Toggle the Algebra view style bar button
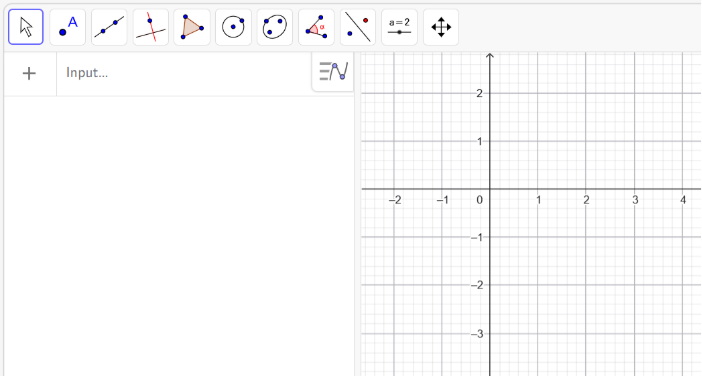The height and width of the screenshot is (376, 702). (333, 72)
